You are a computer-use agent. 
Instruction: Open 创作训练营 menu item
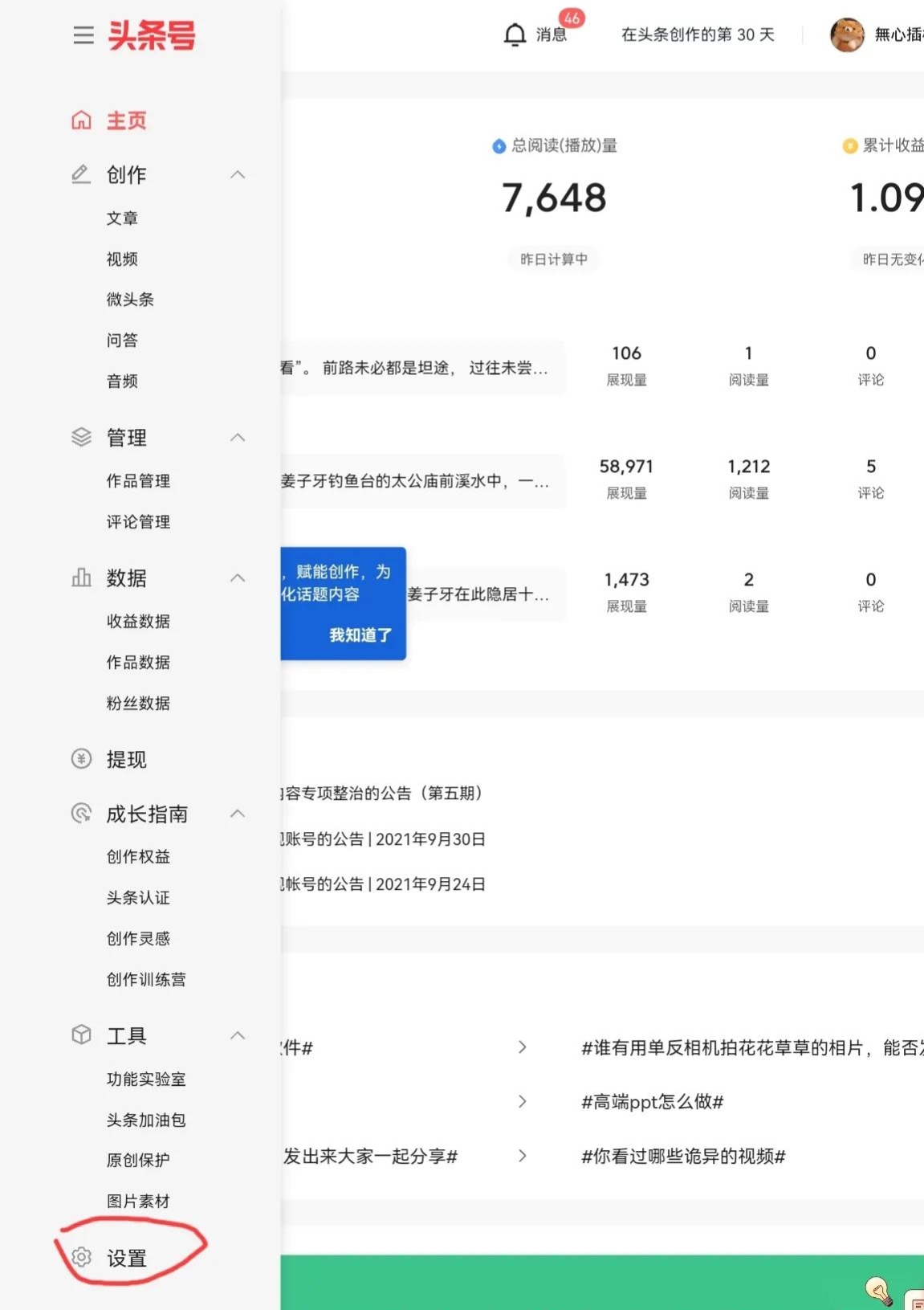tap(146, 980)
